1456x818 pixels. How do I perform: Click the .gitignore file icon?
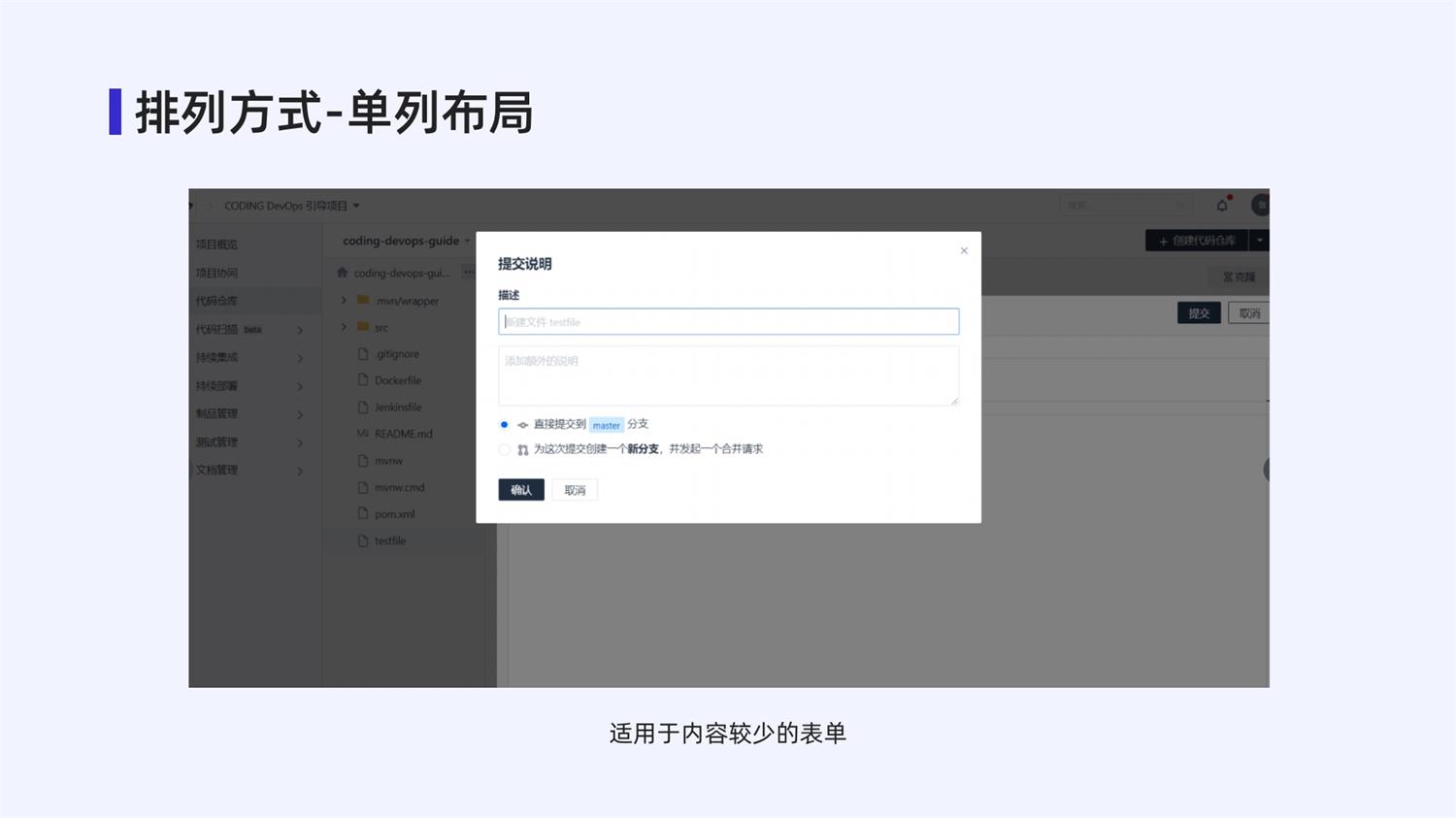point(363,354)
